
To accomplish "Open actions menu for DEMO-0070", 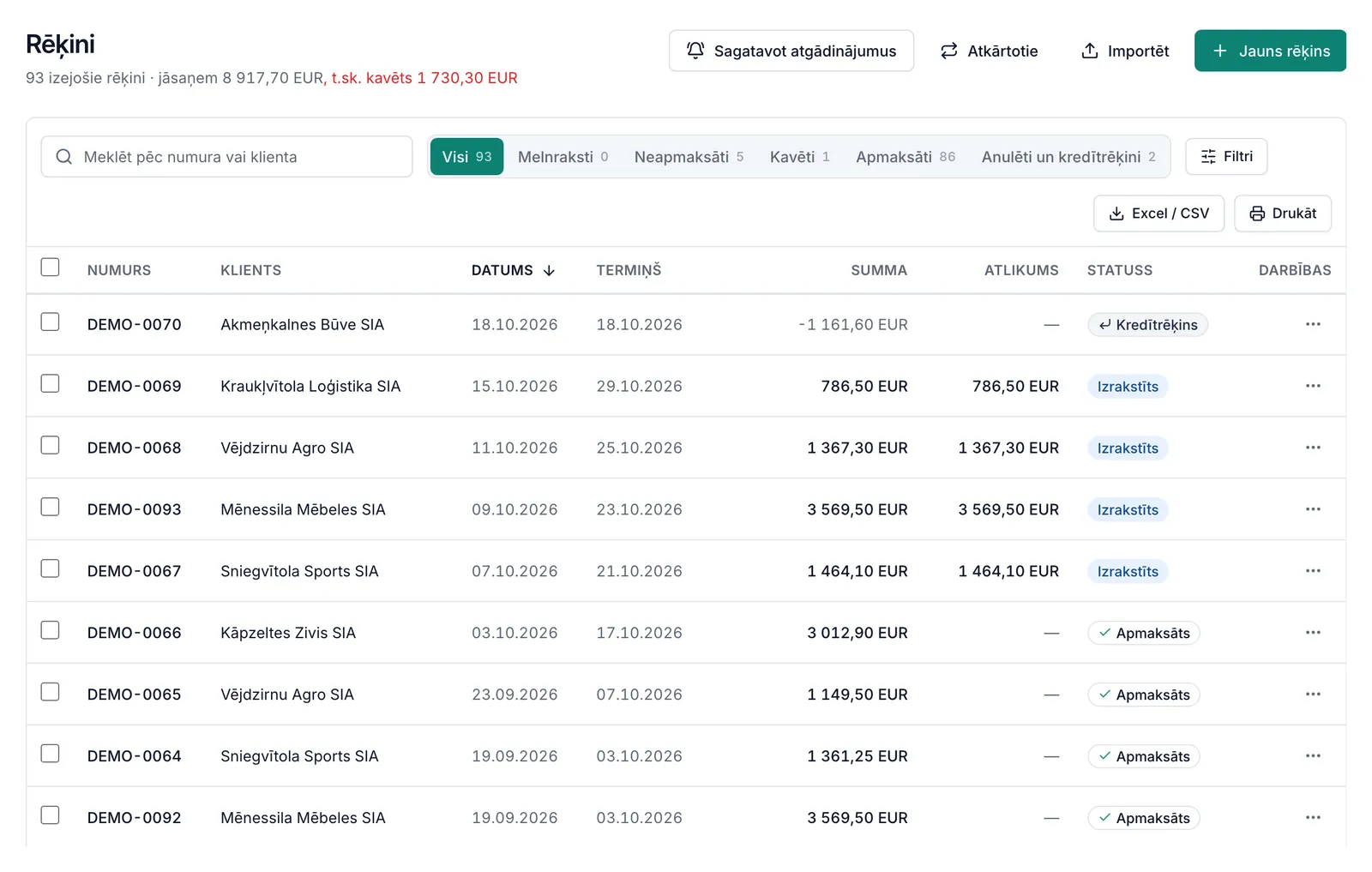I will point(1313,324).
